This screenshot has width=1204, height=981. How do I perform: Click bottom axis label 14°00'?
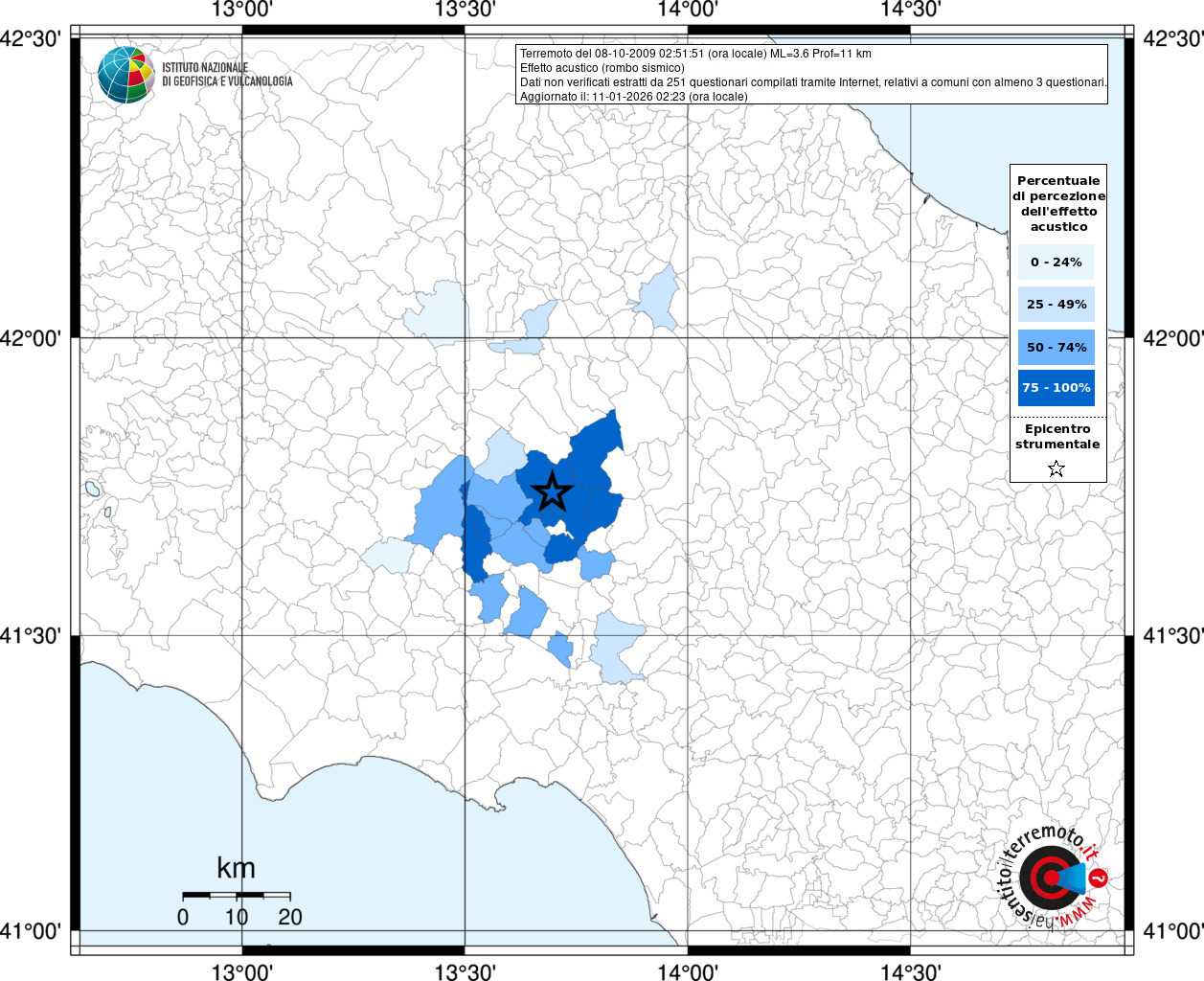coord(688,971)
